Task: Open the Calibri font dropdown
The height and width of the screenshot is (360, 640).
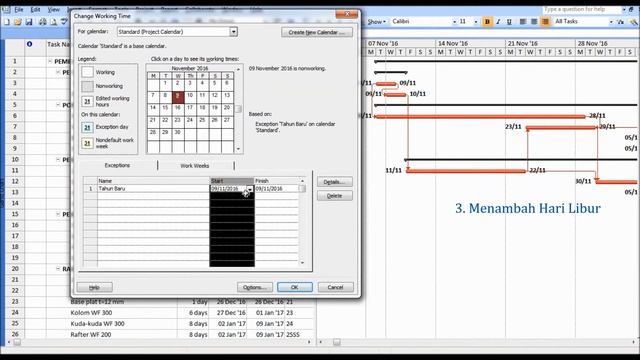Action: point(454,22)
